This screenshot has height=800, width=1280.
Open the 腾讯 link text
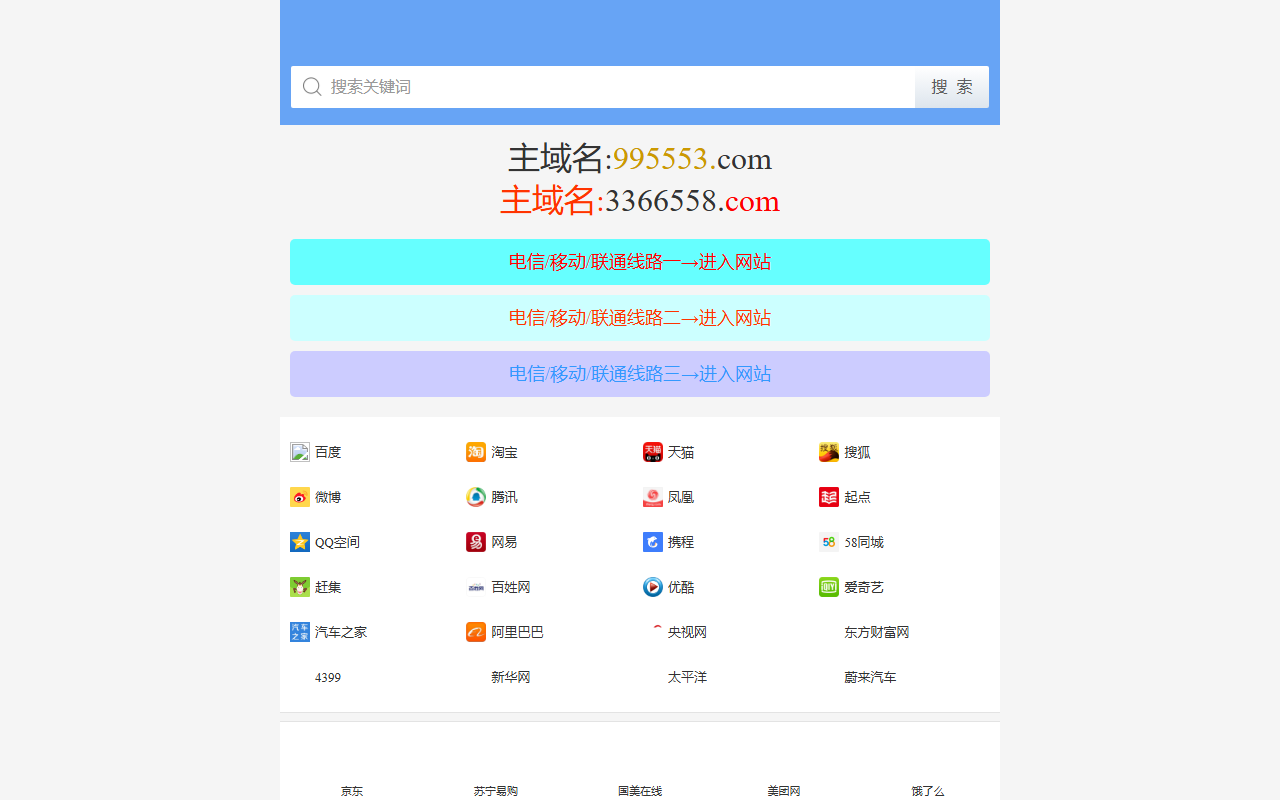pyautogui.click(x=504, y=497)
